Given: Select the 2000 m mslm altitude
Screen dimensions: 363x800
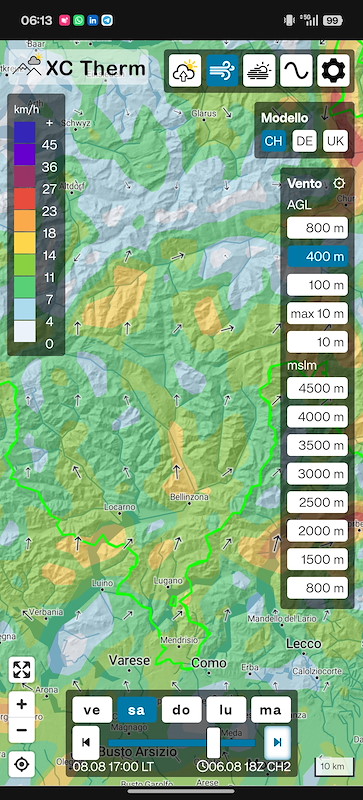Looking at the screenshot, I should coord(318,531).
